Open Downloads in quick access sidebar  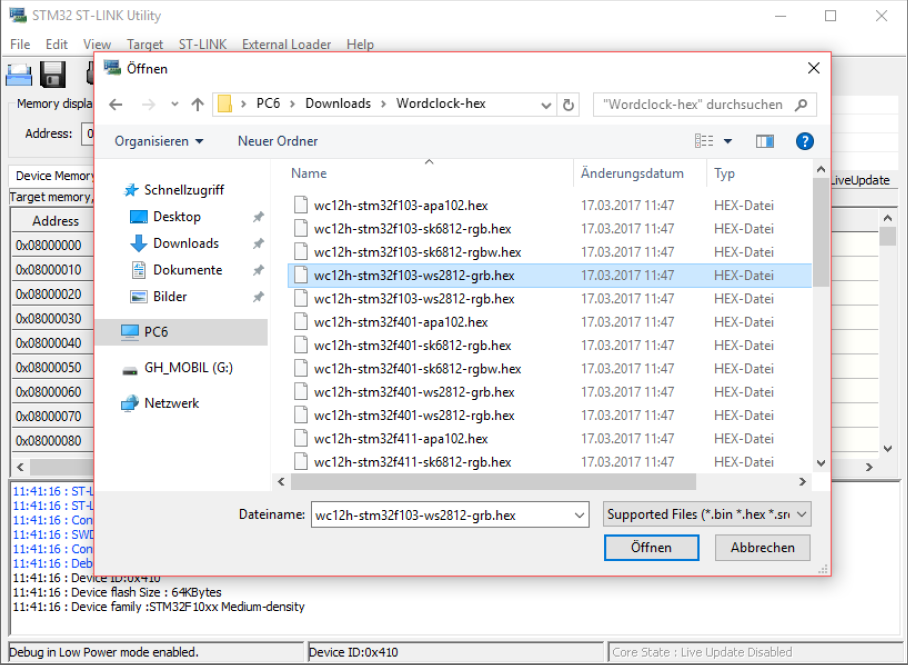click(174, 243)
